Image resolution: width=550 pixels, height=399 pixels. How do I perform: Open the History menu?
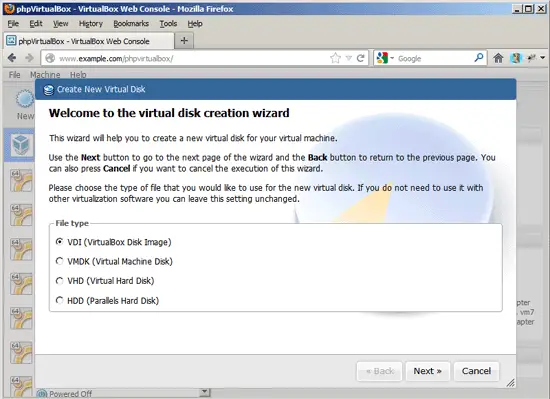(90, 23)
